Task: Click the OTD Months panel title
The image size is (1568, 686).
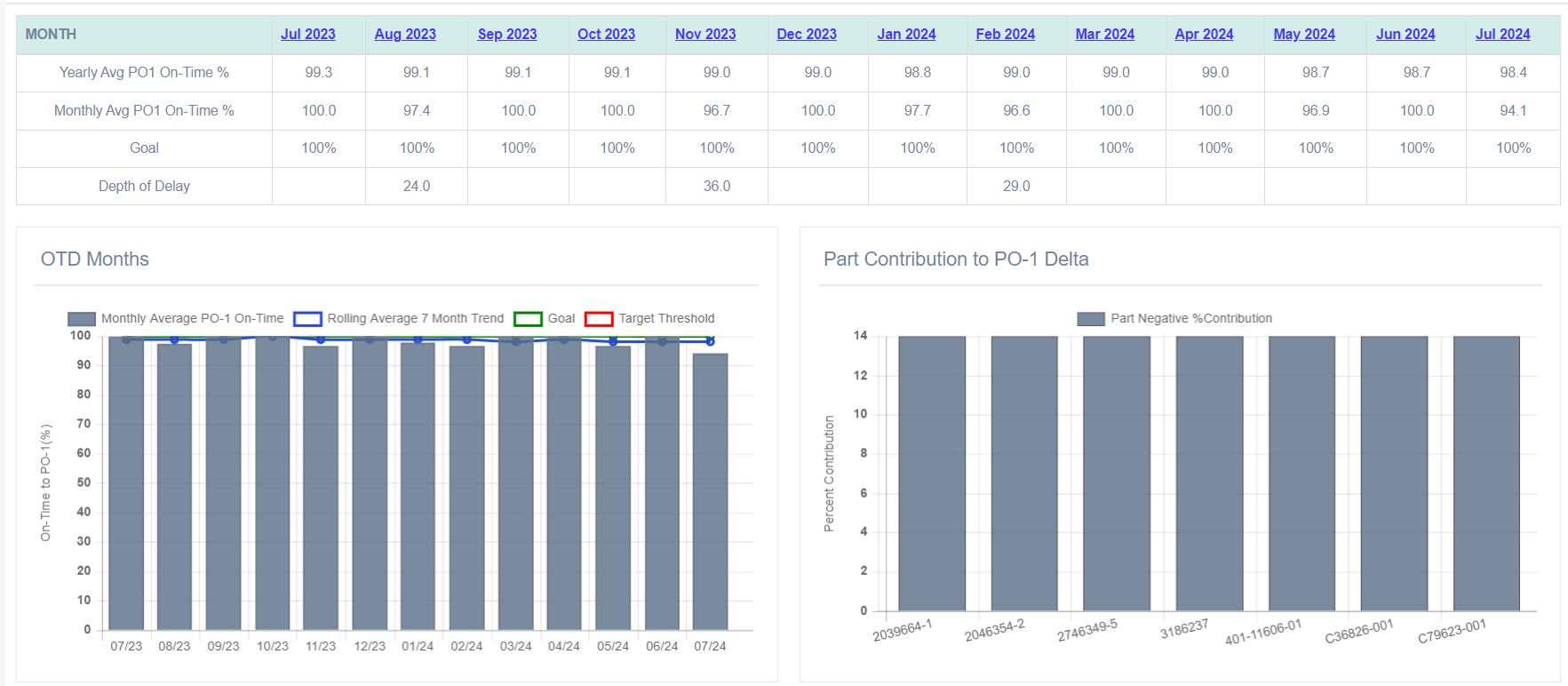Action: point(94,259)
